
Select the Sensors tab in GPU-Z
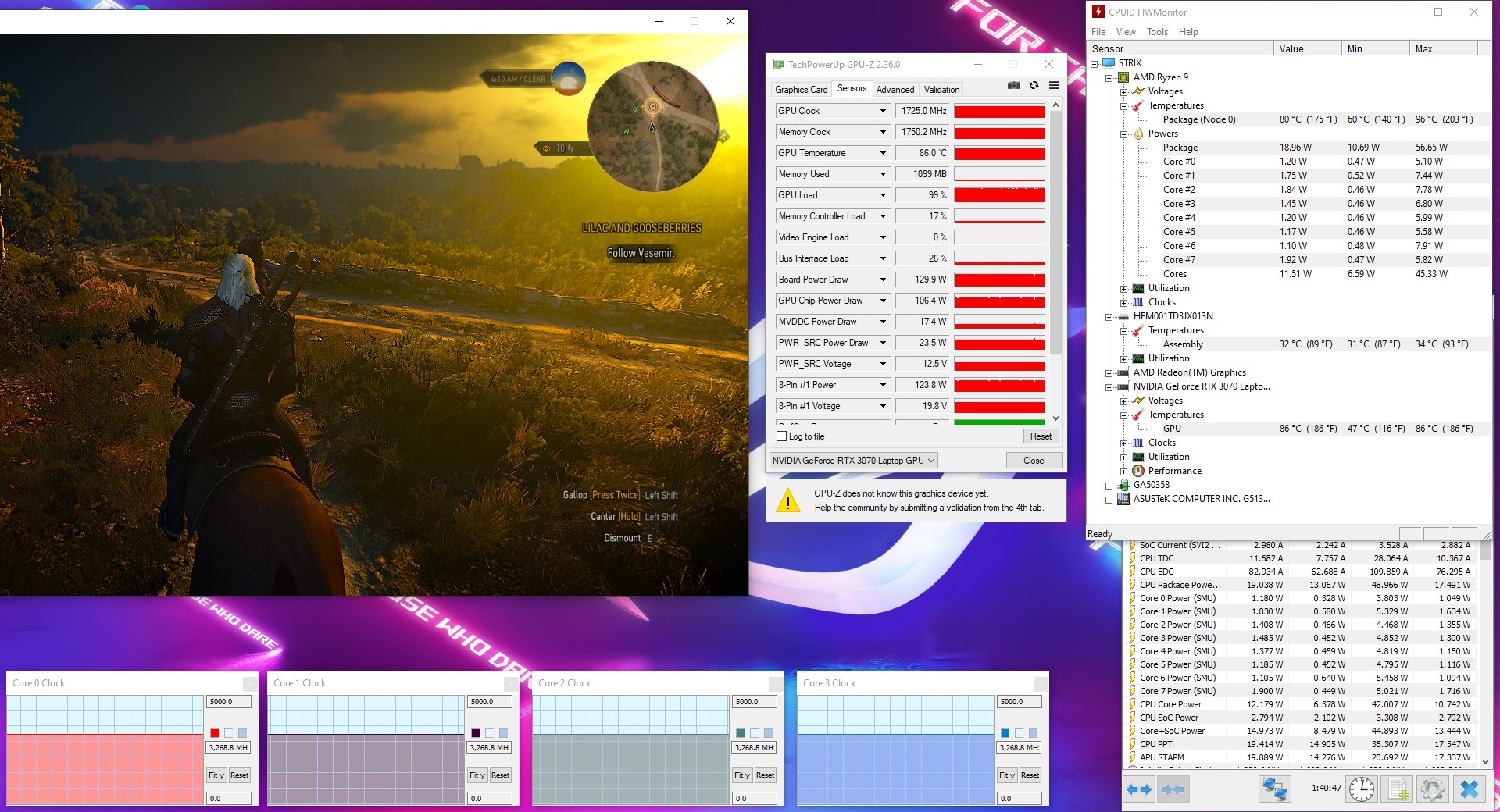(x=852, y=89)
